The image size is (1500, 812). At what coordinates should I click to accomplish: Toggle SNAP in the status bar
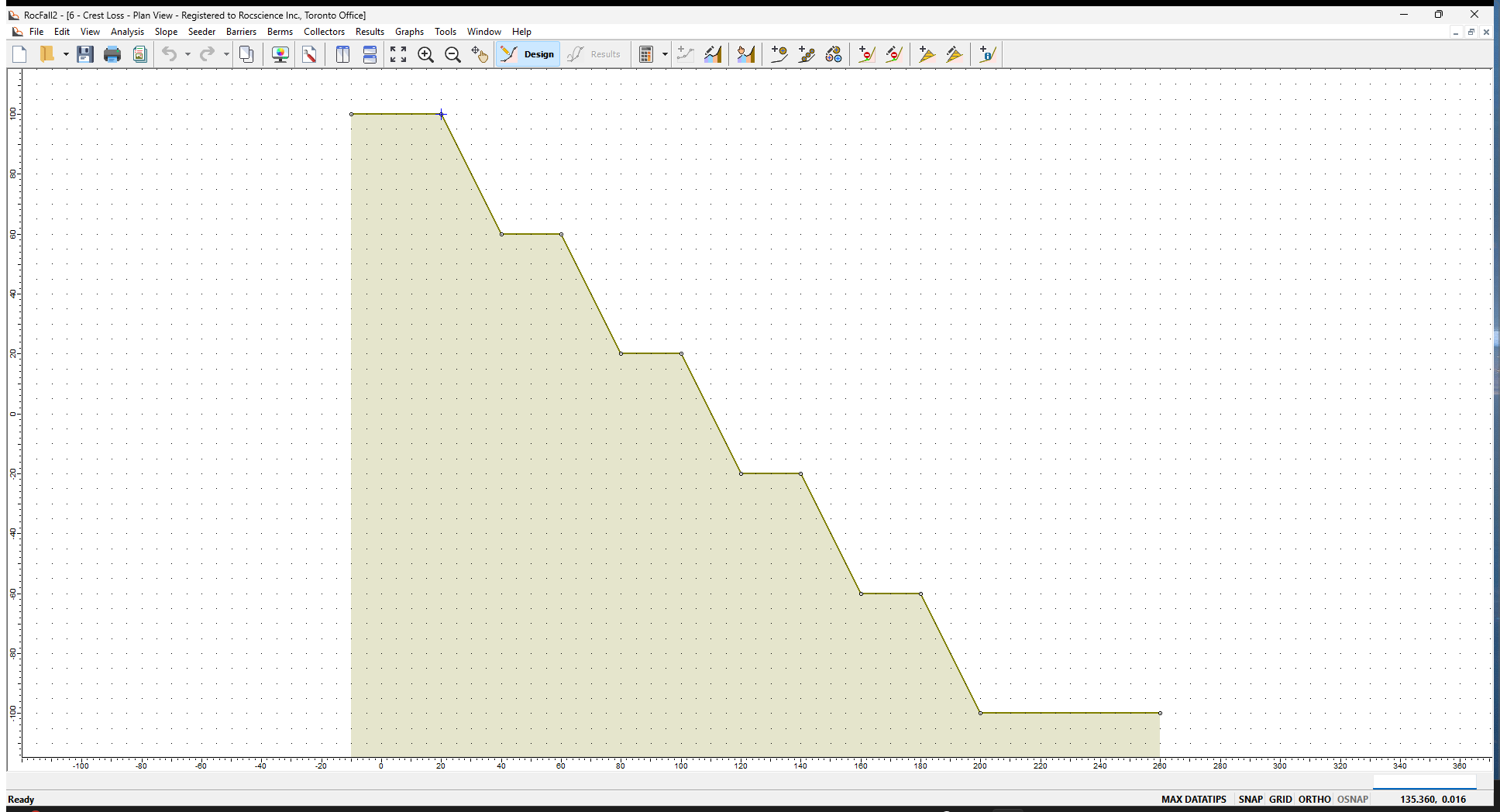click(1250, 799)
